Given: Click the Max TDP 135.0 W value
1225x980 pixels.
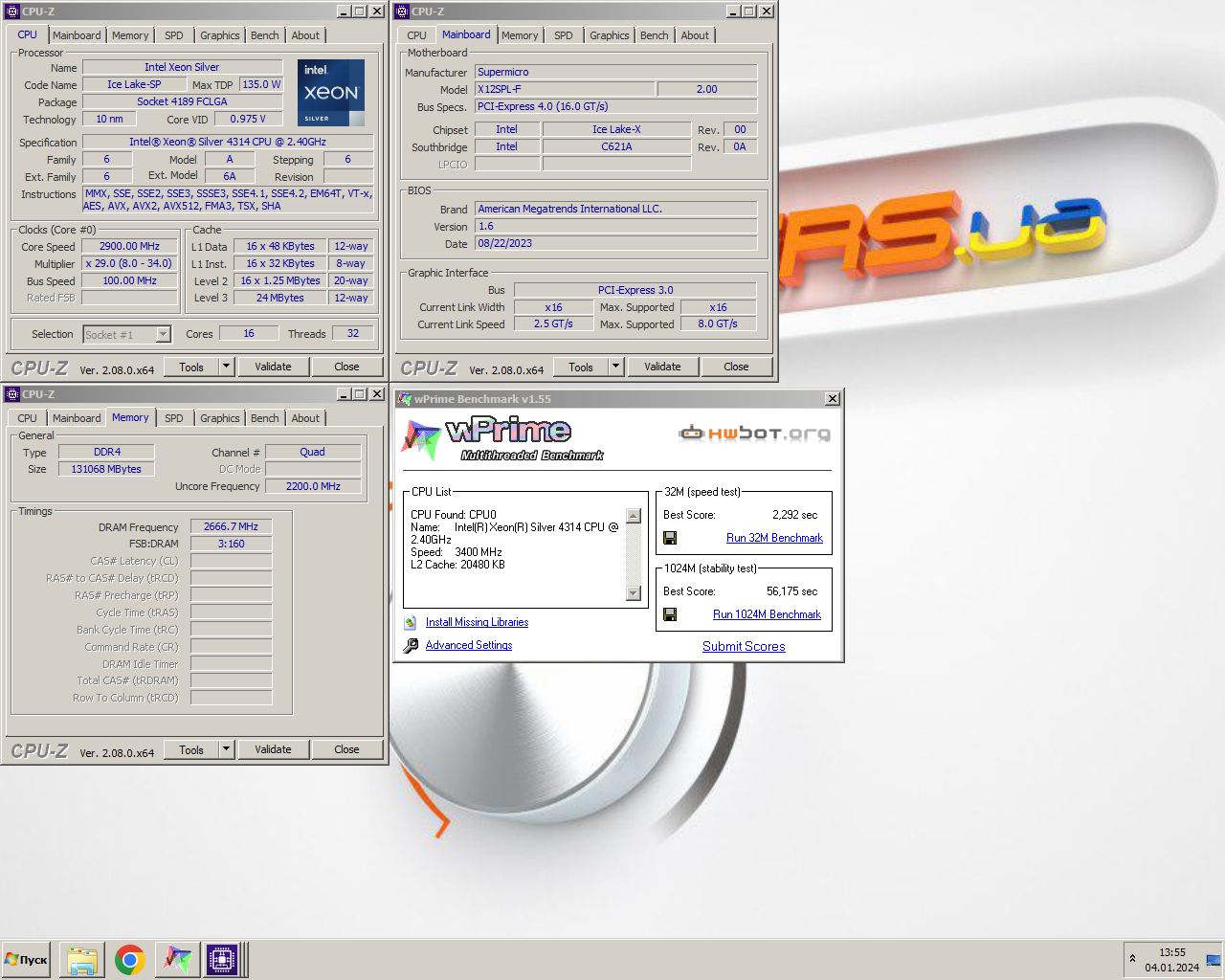Looking at the screenshot, I should click(x=261, y=84).
